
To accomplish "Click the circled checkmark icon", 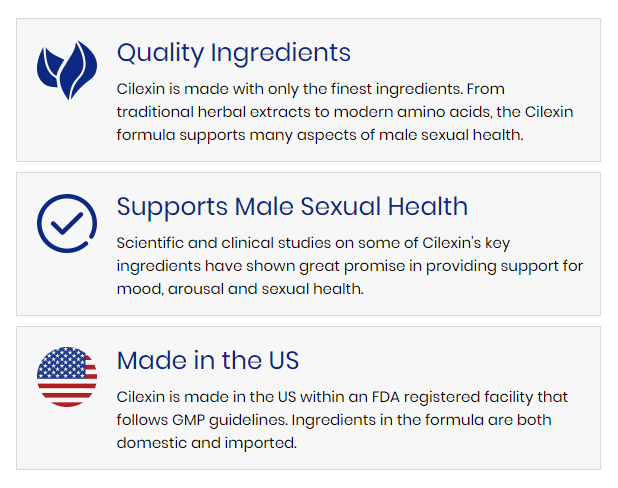I will 67,223.
